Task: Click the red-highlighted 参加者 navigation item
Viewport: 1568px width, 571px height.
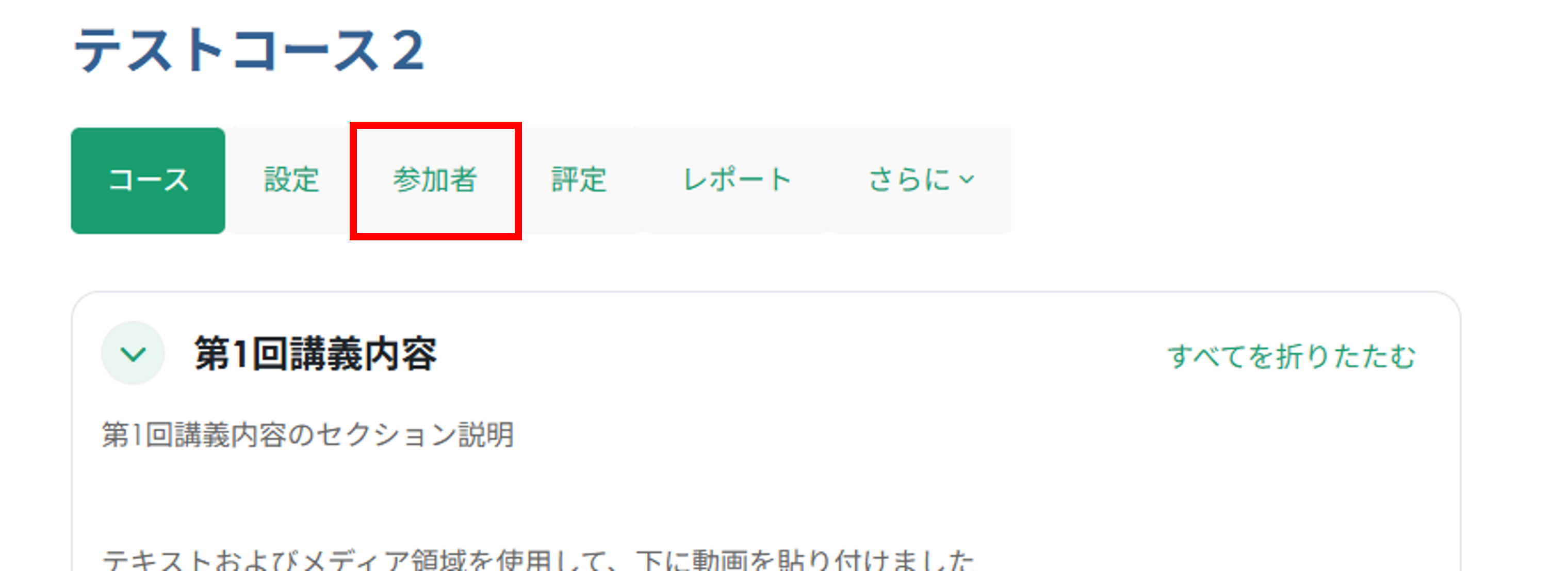Action: 435,180
